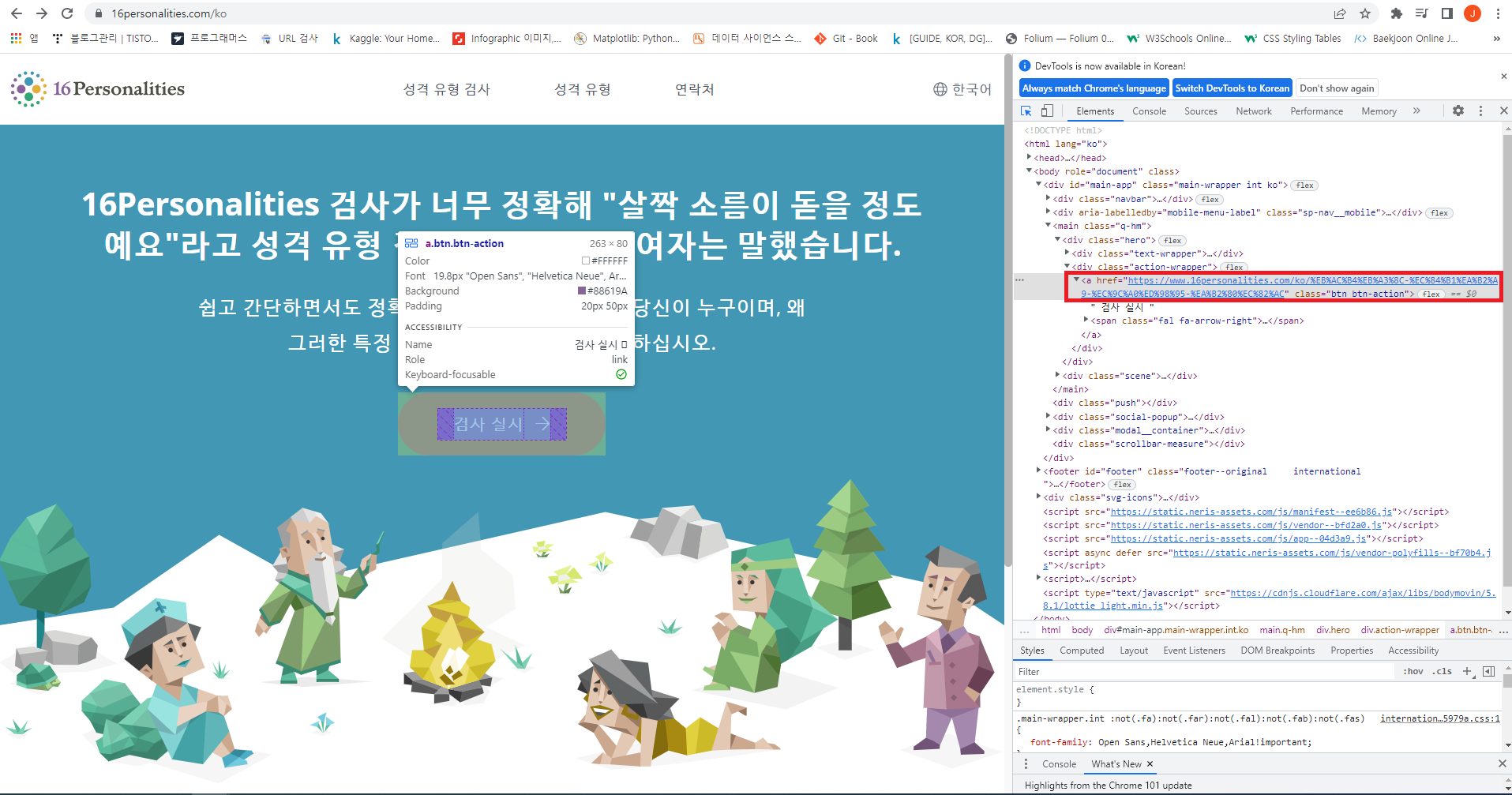Open the media control icon in toolbar
This screenshot has width=1512, height=795.
click(x=1422, y=13)
